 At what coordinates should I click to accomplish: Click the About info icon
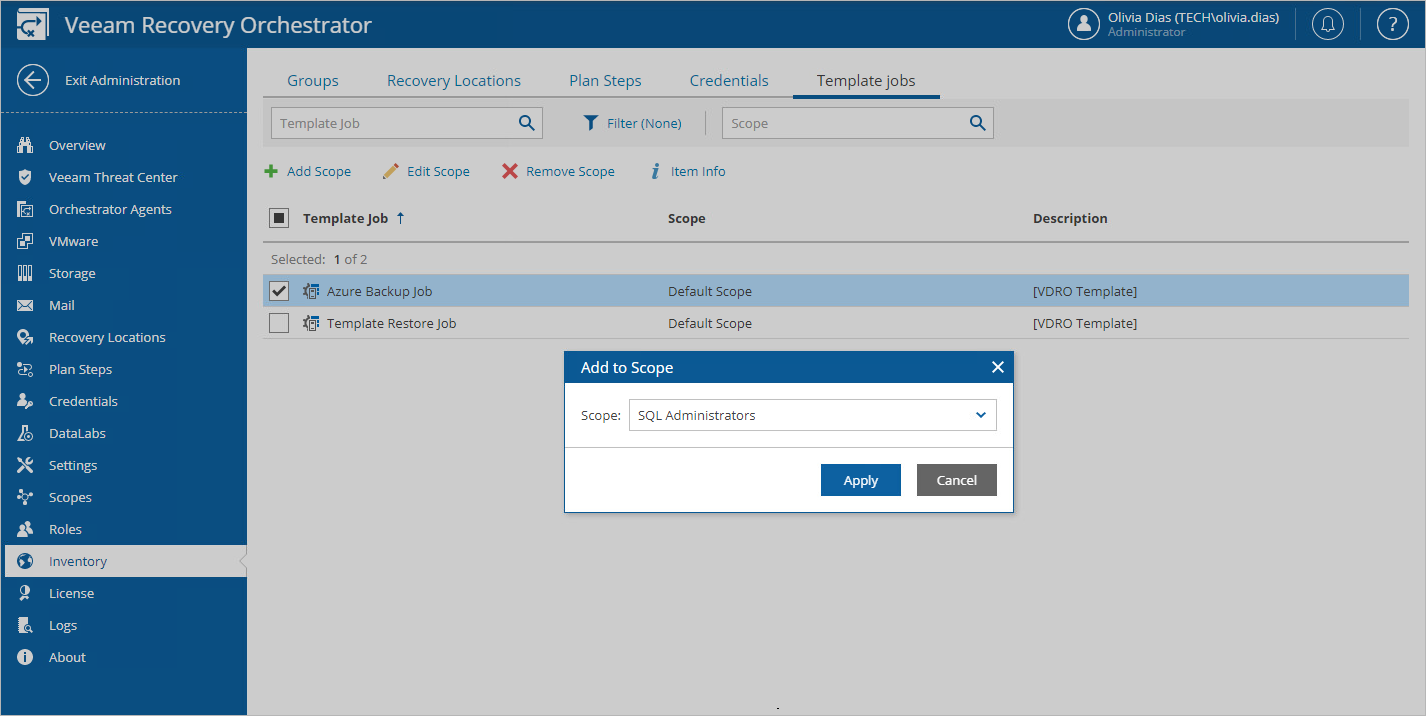pyautogui.click(x=26, y=657)
